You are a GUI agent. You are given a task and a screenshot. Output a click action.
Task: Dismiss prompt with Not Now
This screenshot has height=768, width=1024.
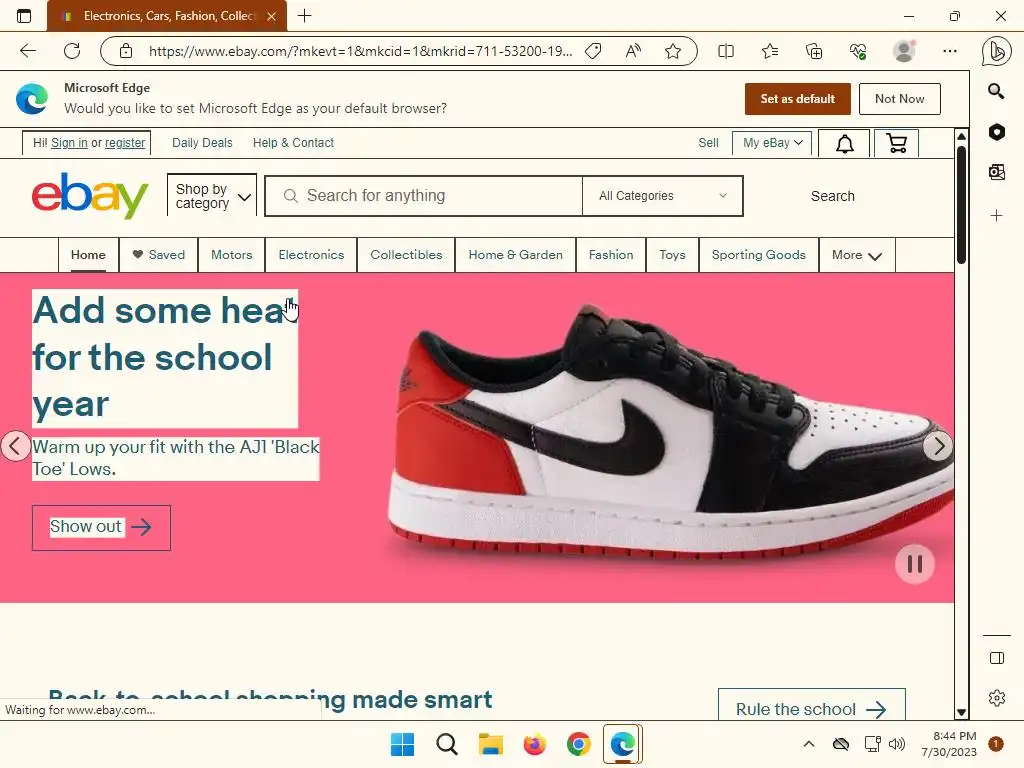(899, 99)
